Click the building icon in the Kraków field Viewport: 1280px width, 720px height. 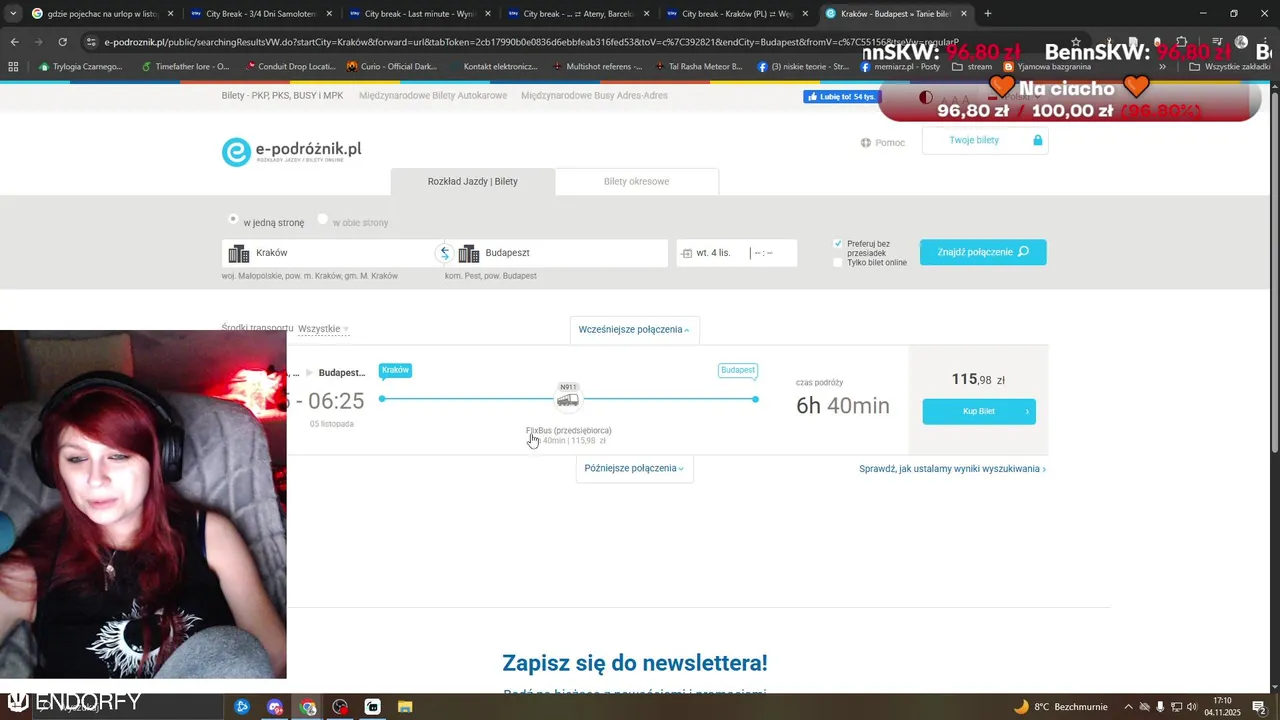238,253
